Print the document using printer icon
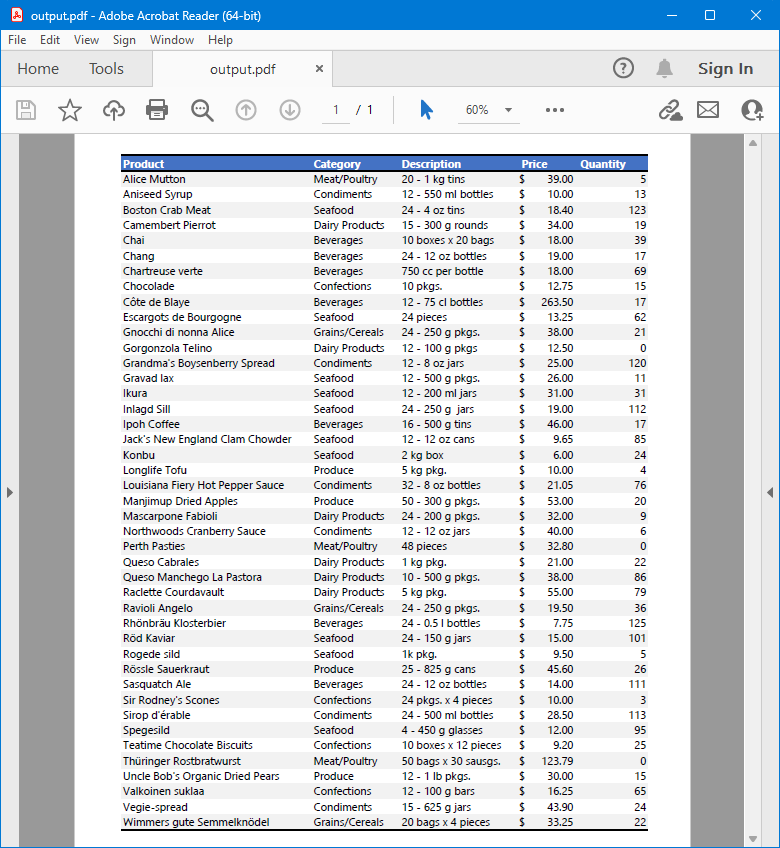This screenshot has height=848, width=780. pos(157,110)
